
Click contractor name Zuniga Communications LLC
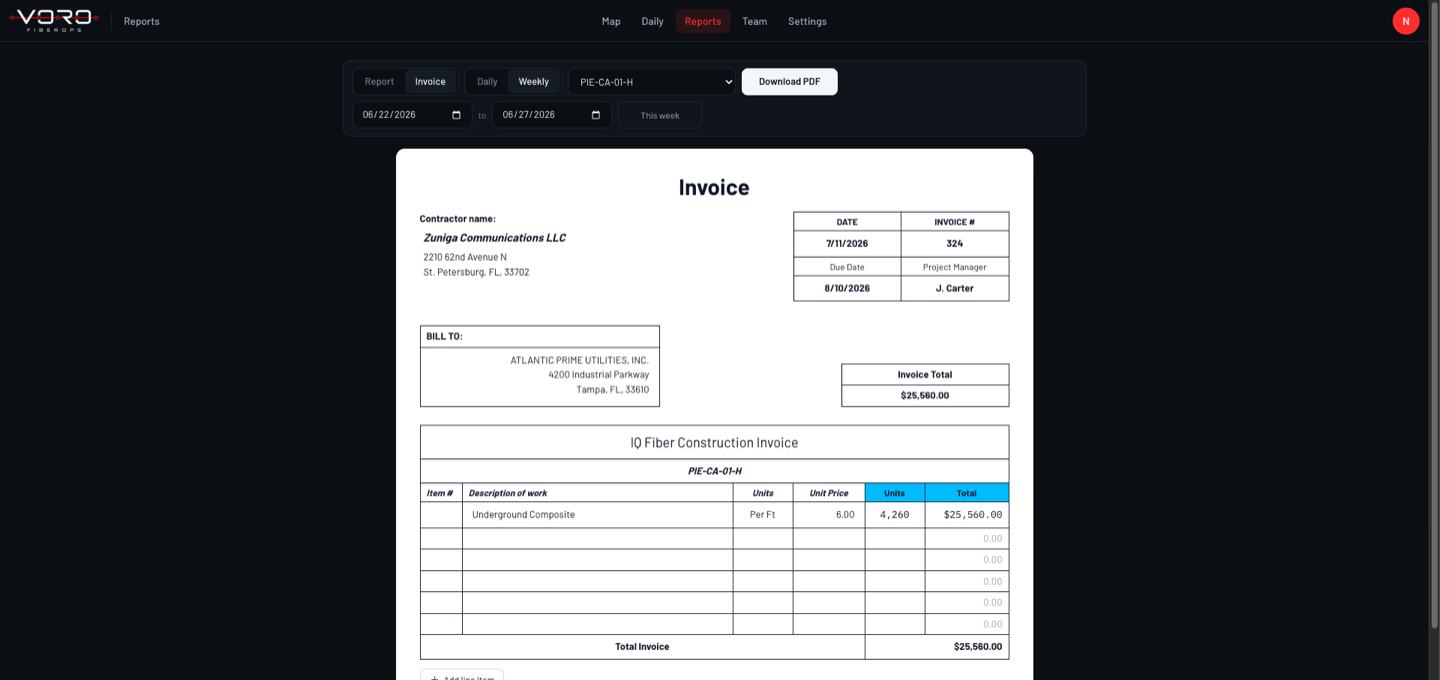[x=495, y=238]
